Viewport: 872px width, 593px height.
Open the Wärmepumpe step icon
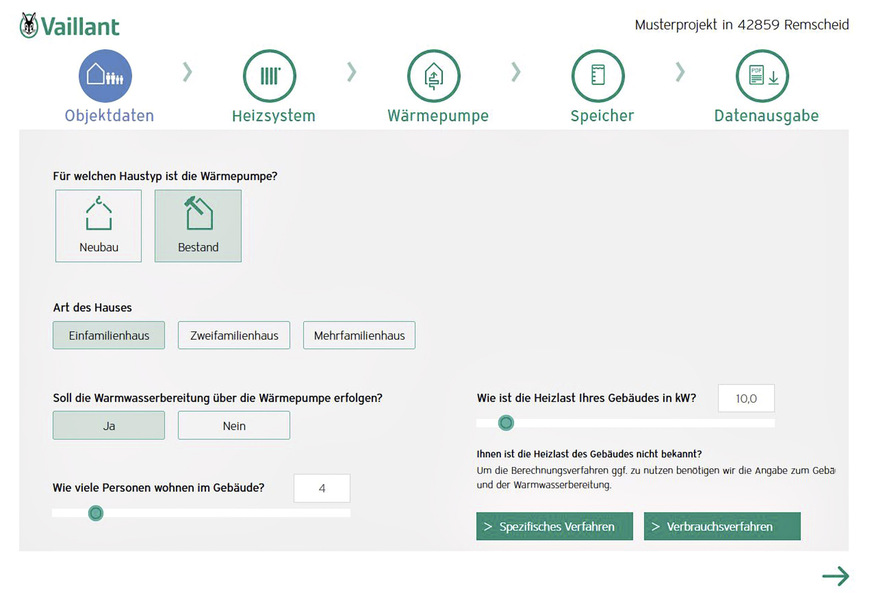click(x=434, y=75)
